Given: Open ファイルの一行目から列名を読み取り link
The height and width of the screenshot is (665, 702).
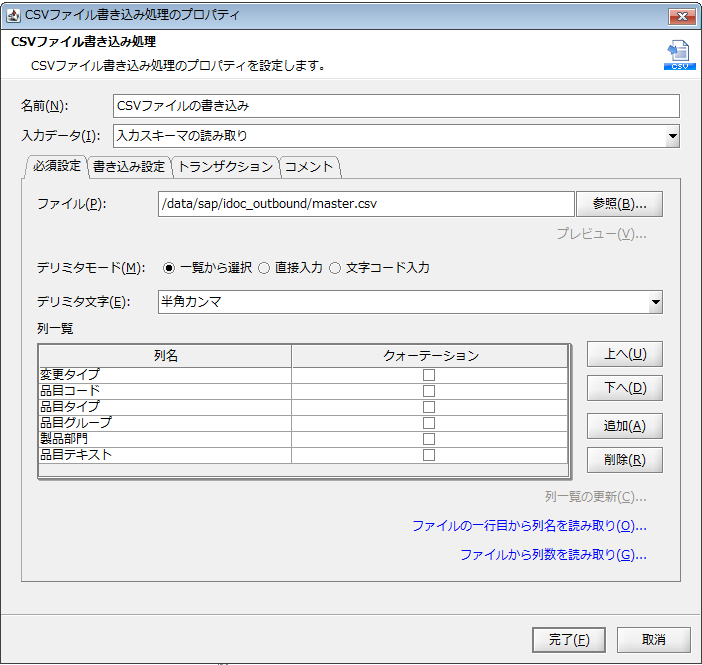Looking at the screenshot, I should [x=529, y=526].
